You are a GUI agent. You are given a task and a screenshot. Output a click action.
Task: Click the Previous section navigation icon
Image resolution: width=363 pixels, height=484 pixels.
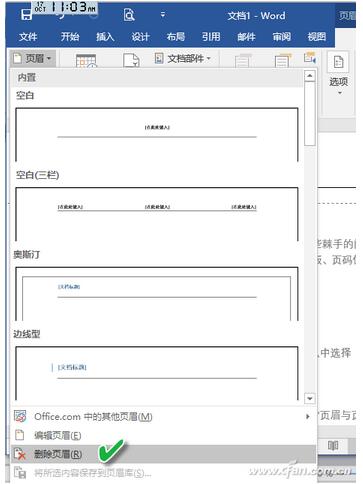tap(310, 57)
